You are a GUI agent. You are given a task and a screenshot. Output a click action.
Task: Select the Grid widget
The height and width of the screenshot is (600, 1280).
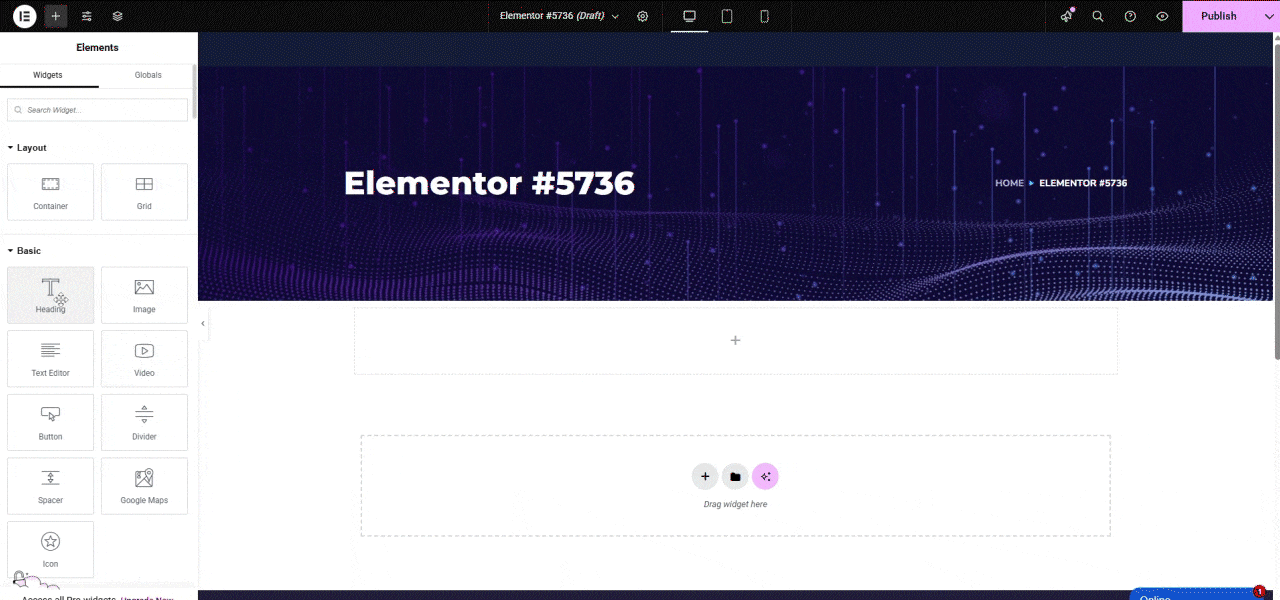click(144, 192)
